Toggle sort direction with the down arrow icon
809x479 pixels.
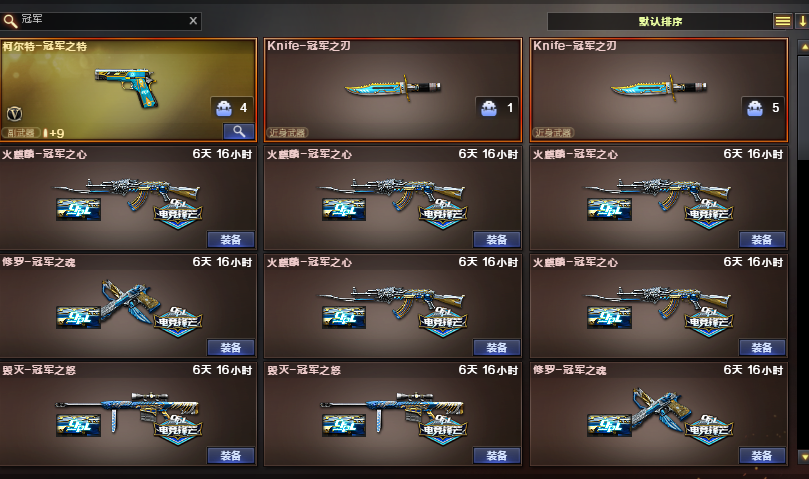[802, 21]
